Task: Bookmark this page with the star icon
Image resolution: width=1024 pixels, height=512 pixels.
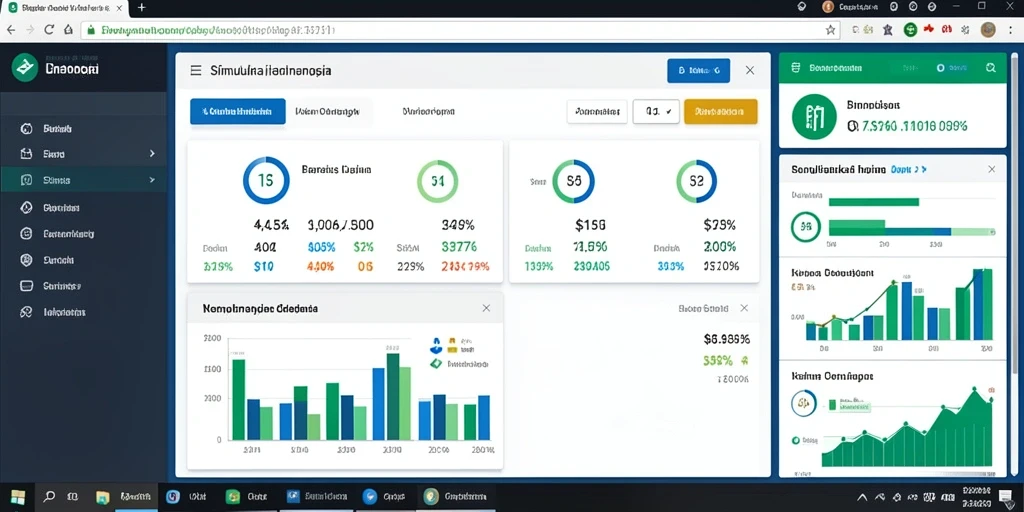Action: (831, 29)
